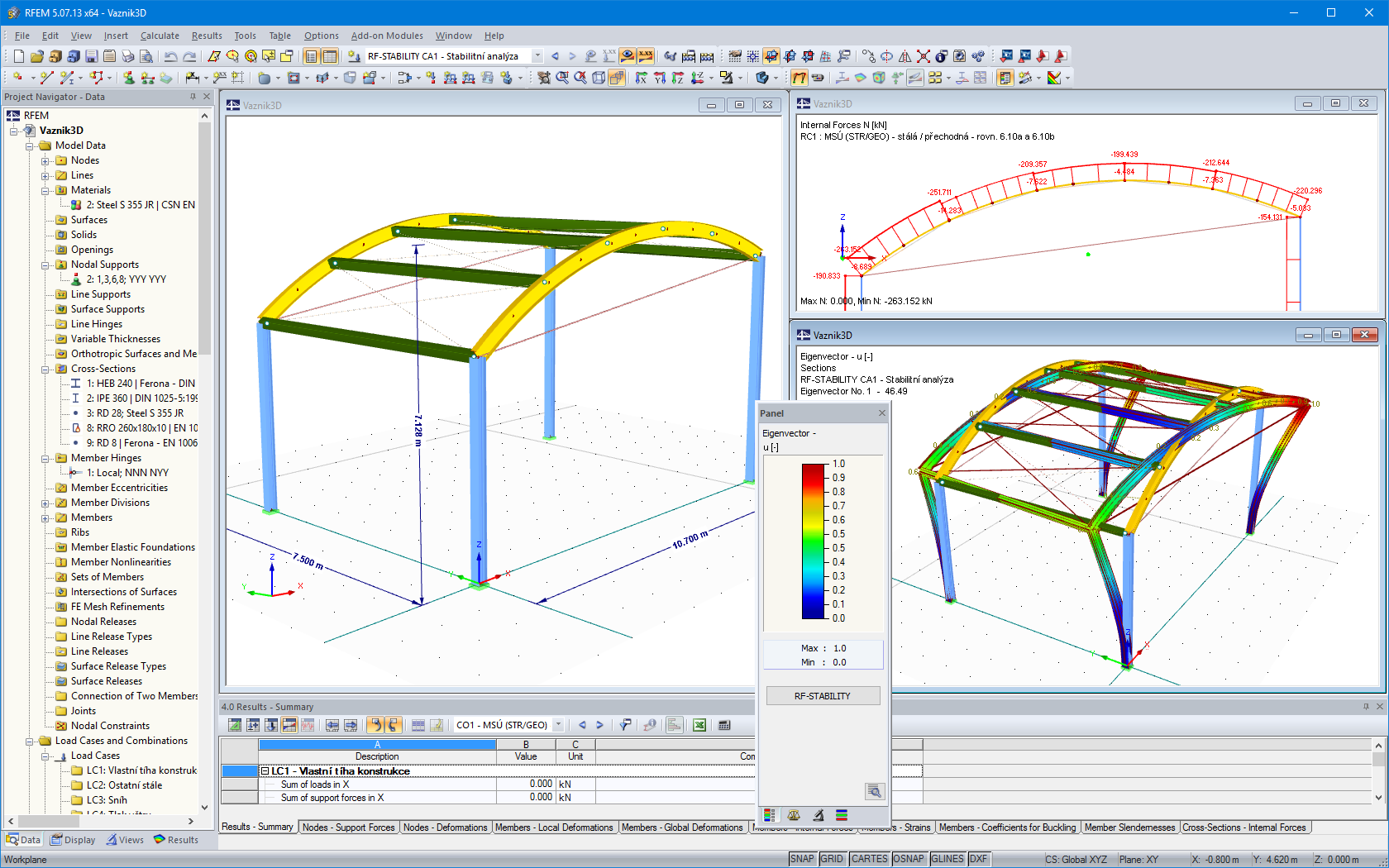The height and width of the screenshot is (868, 1389).
Task: Undo the last action
Action: [170, 56]
